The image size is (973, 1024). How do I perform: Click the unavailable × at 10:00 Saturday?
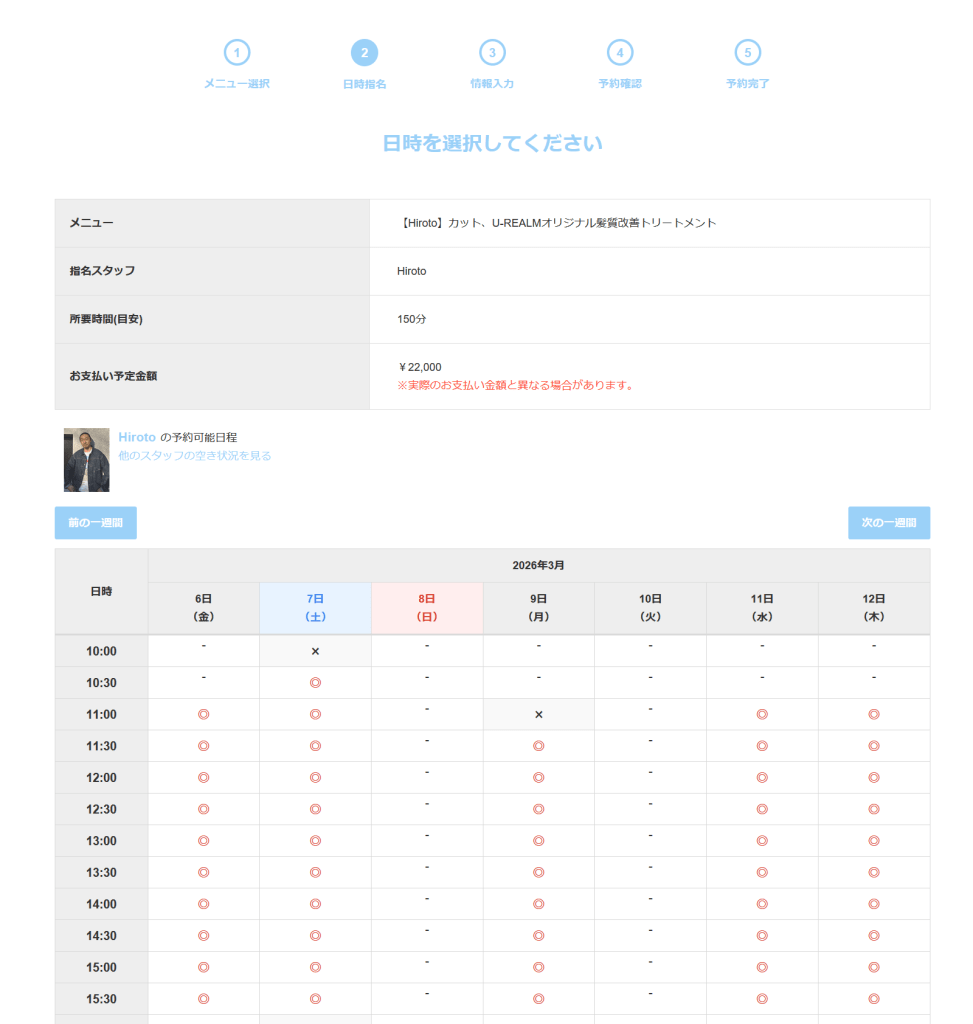coord(315,651)
